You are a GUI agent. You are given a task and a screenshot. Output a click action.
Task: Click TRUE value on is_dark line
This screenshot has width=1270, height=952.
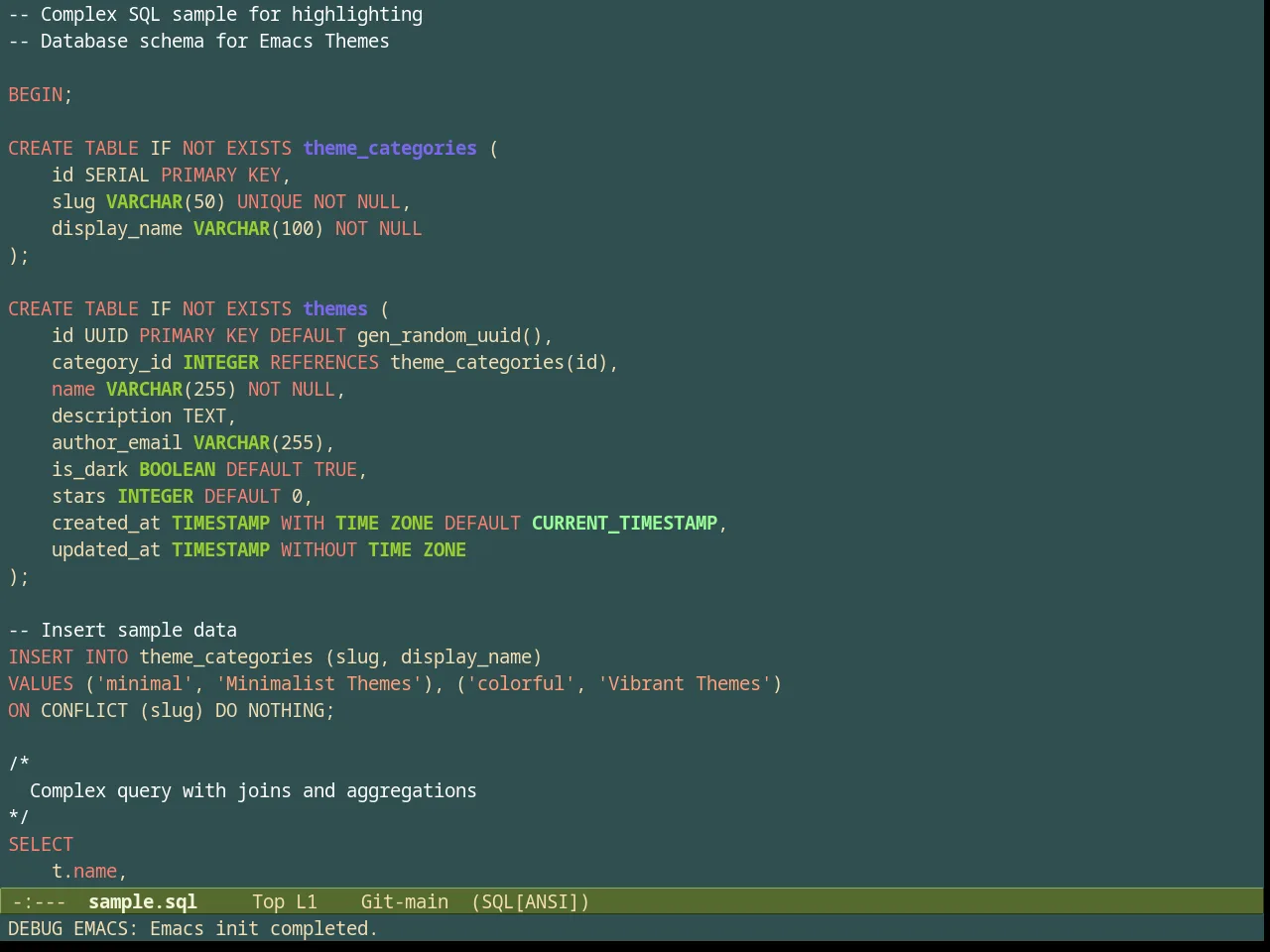point(335,469)
